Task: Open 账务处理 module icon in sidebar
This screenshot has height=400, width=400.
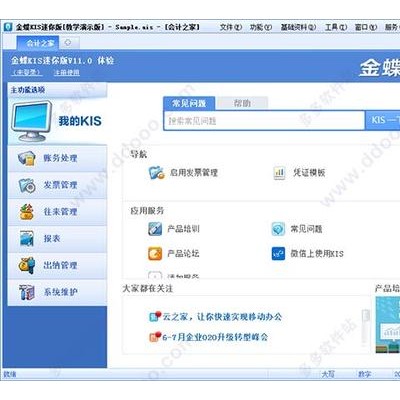Action: (x=27, y=158)
